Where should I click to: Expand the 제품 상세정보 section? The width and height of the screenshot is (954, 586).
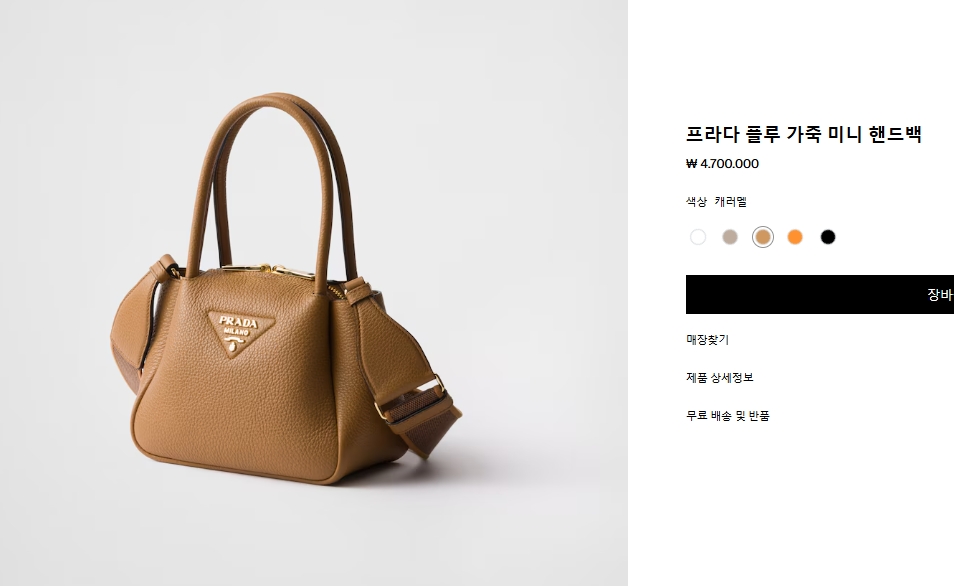click(720, 377)
